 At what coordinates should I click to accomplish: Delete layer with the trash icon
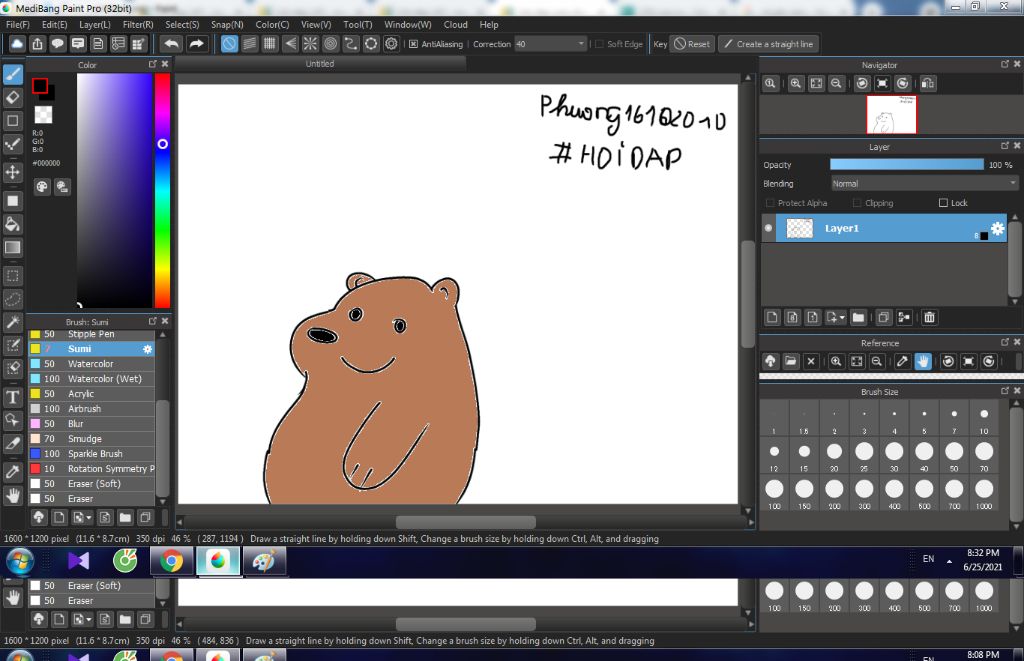(x=929, y=317)
